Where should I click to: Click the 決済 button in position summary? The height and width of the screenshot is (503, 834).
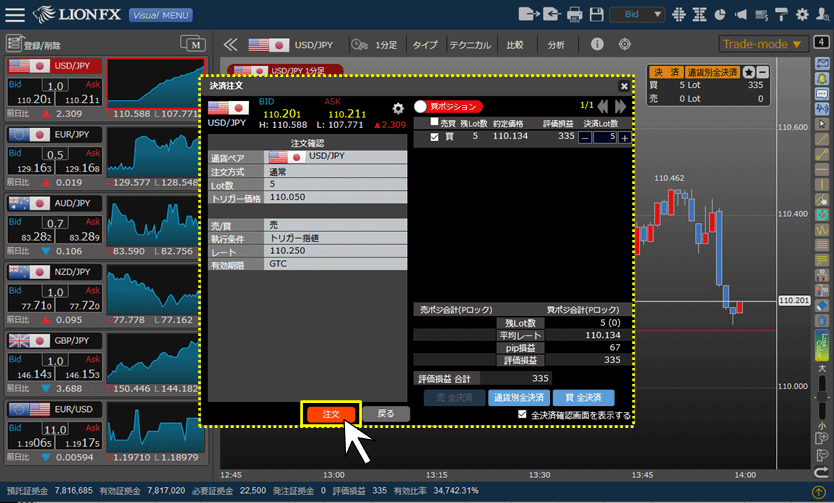[666, 72]
